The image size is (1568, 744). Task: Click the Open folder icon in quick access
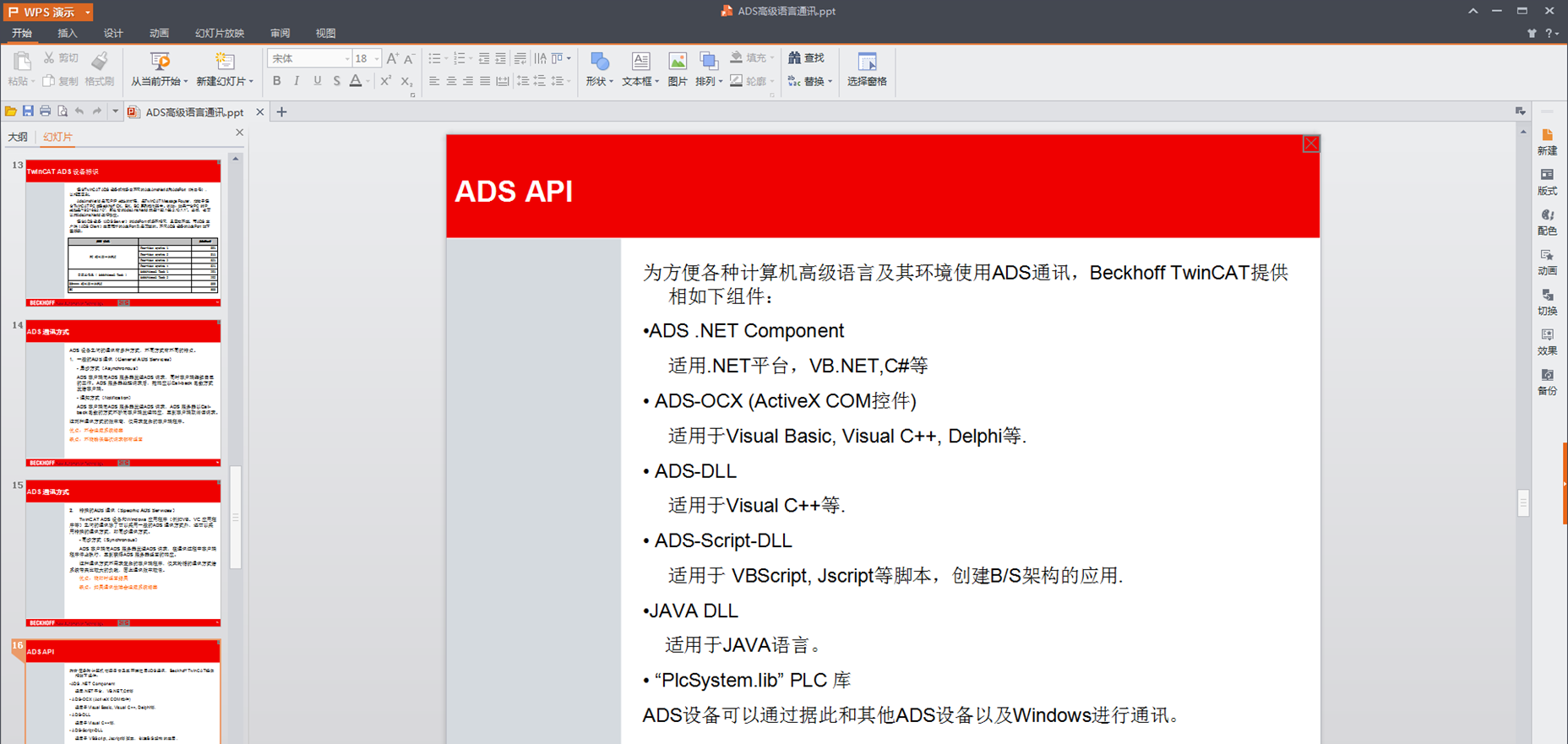[10, 111]
